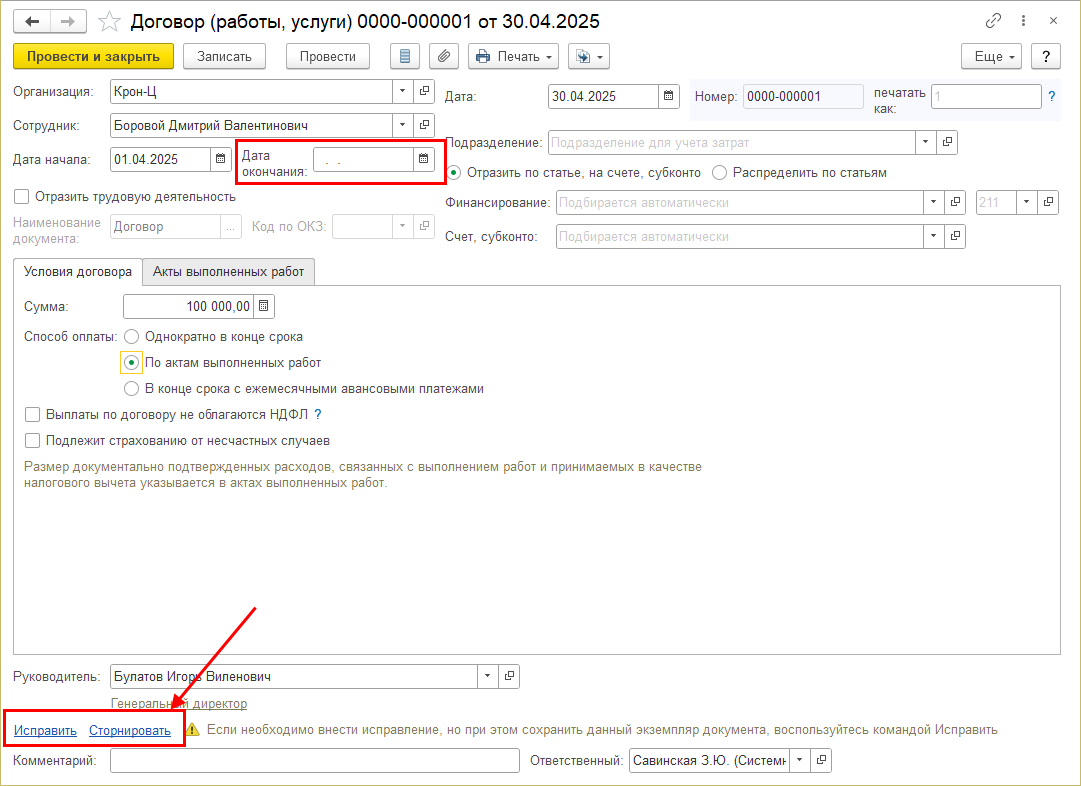Viewport: 1081px width, 786px height.
Task: Expand the Руководитель dropdown list
Action: 487,677
